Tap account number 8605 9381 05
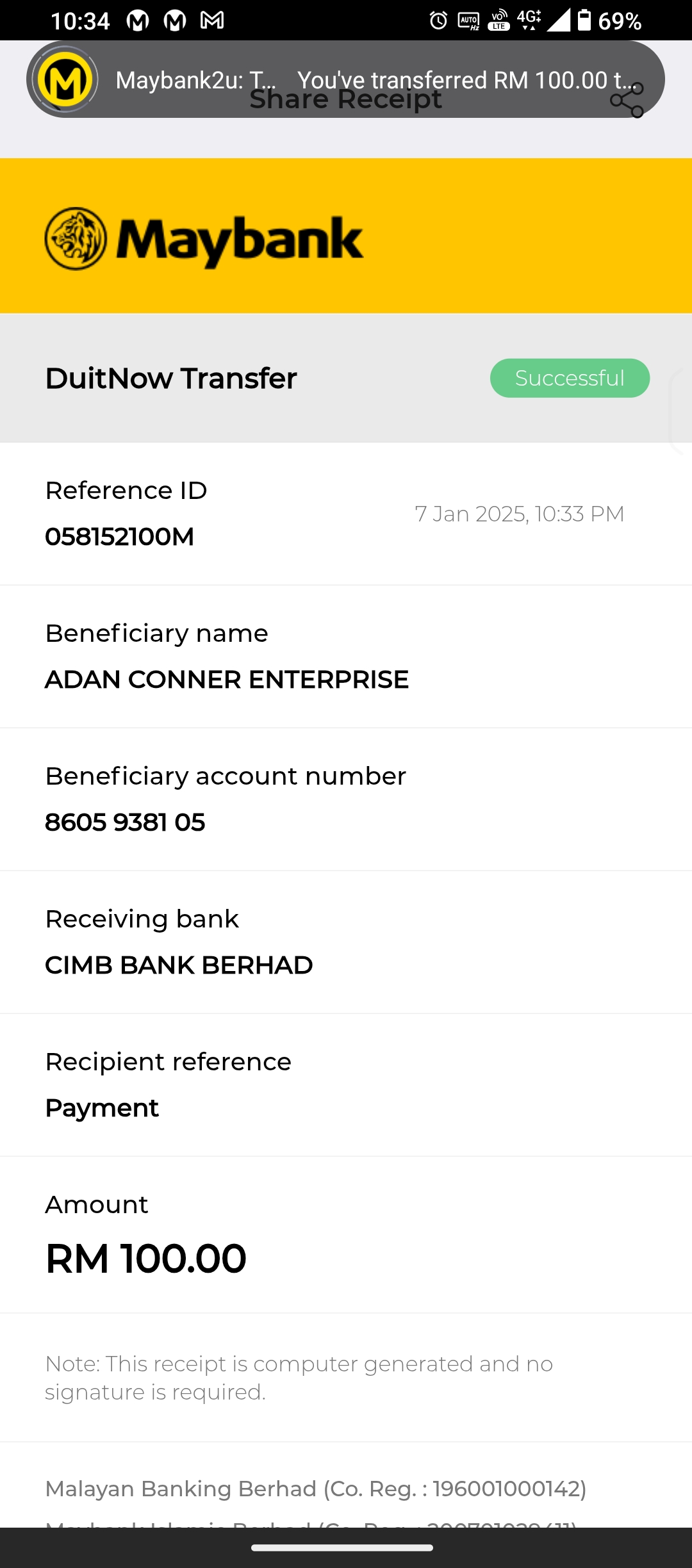 [x=125, y=822]
